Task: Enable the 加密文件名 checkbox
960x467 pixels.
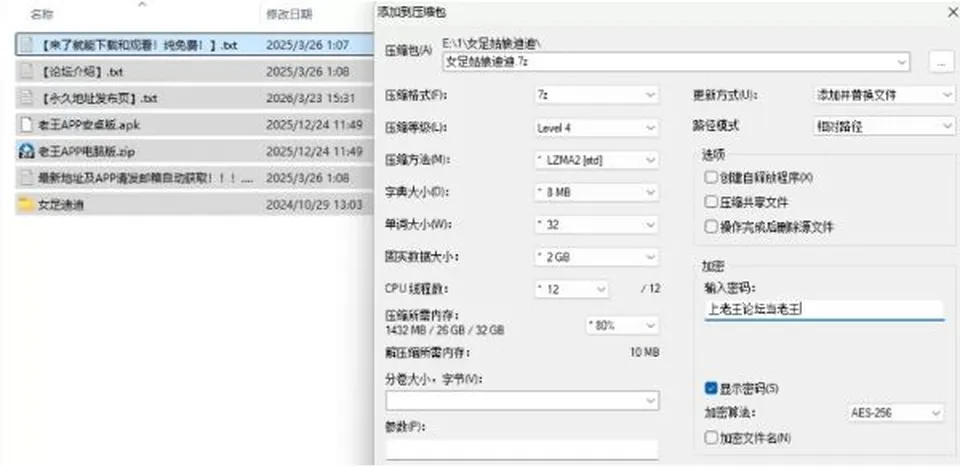Action: click(711, 438)
